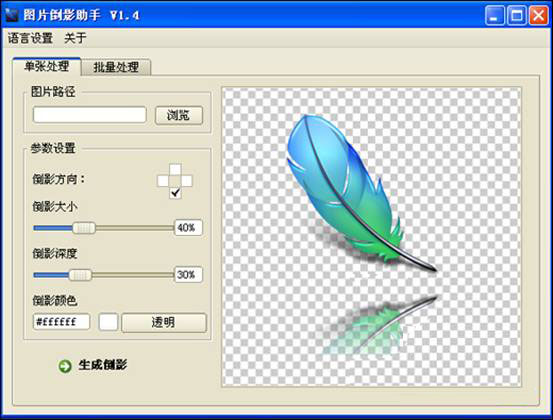Select the left reflection direction checkbox
Image resolution: width=553 pixels, height=420 pixels.
[x=163, y=181]
